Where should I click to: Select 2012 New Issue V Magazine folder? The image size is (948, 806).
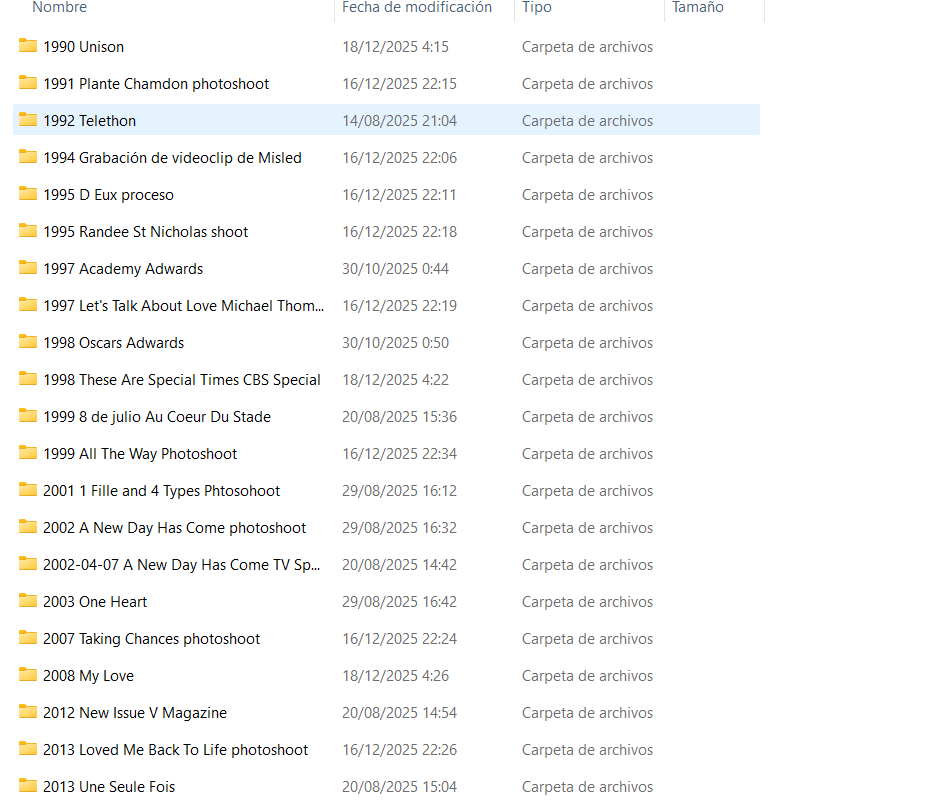[135, 713]
